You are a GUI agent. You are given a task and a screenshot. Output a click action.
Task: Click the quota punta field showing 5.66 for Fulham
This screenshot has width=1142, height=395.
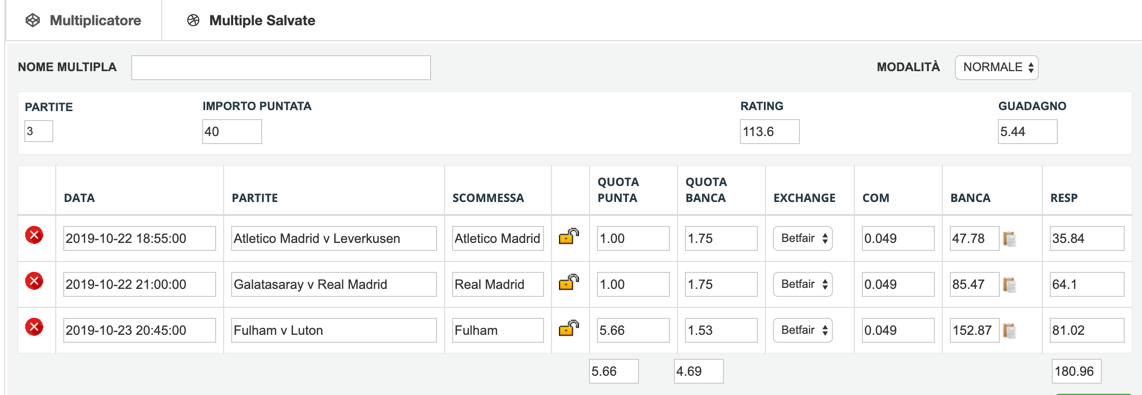pos(633,330)
